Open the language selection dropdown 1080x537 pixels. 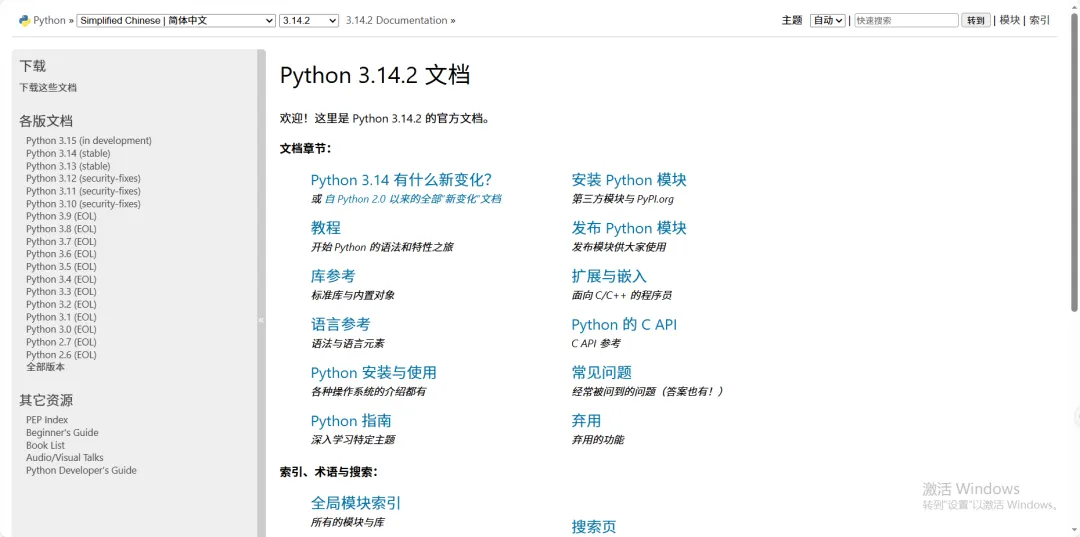[x=176, y=20]
